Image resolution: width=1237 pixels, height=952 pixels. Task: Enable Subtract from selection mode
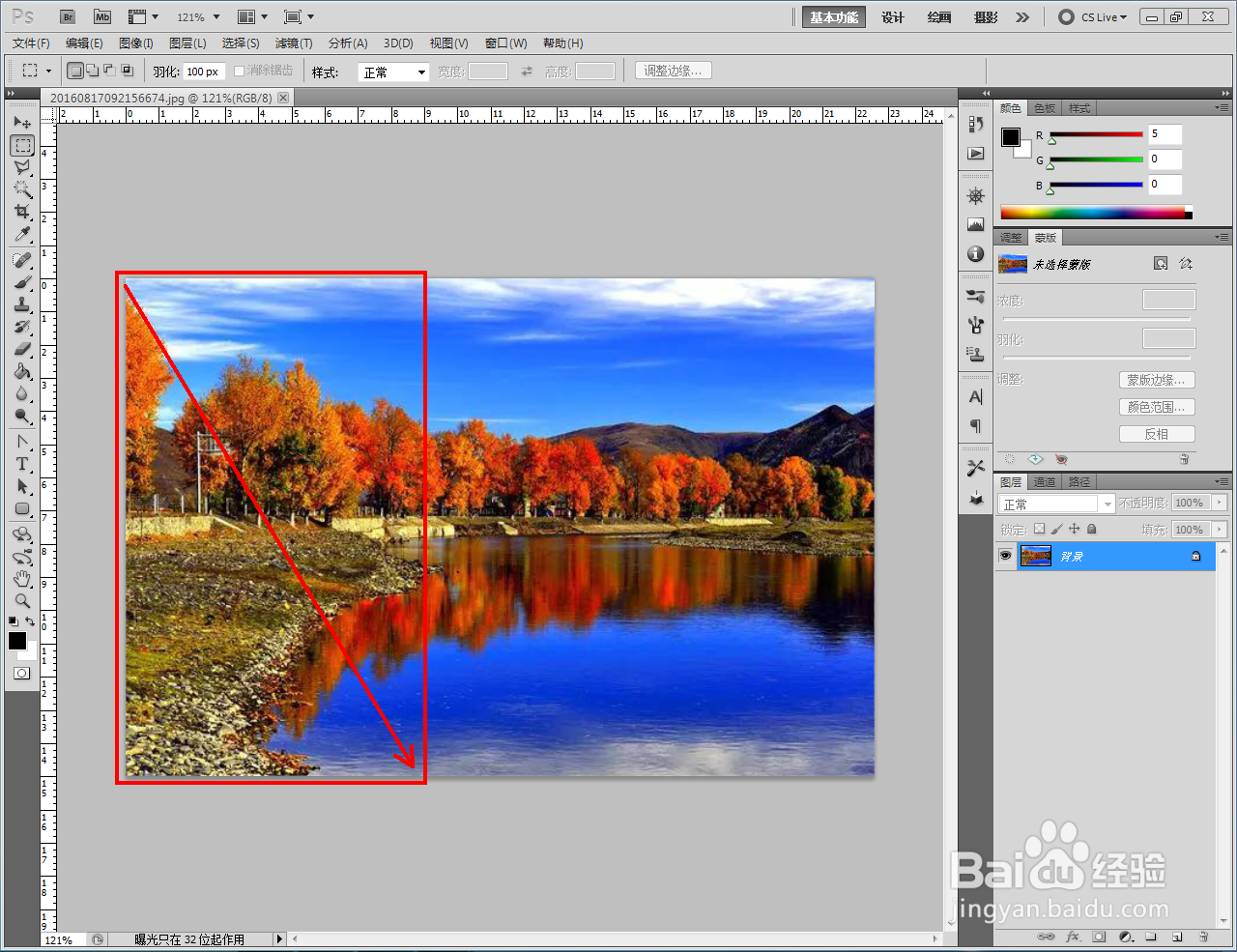click(109, 71)
